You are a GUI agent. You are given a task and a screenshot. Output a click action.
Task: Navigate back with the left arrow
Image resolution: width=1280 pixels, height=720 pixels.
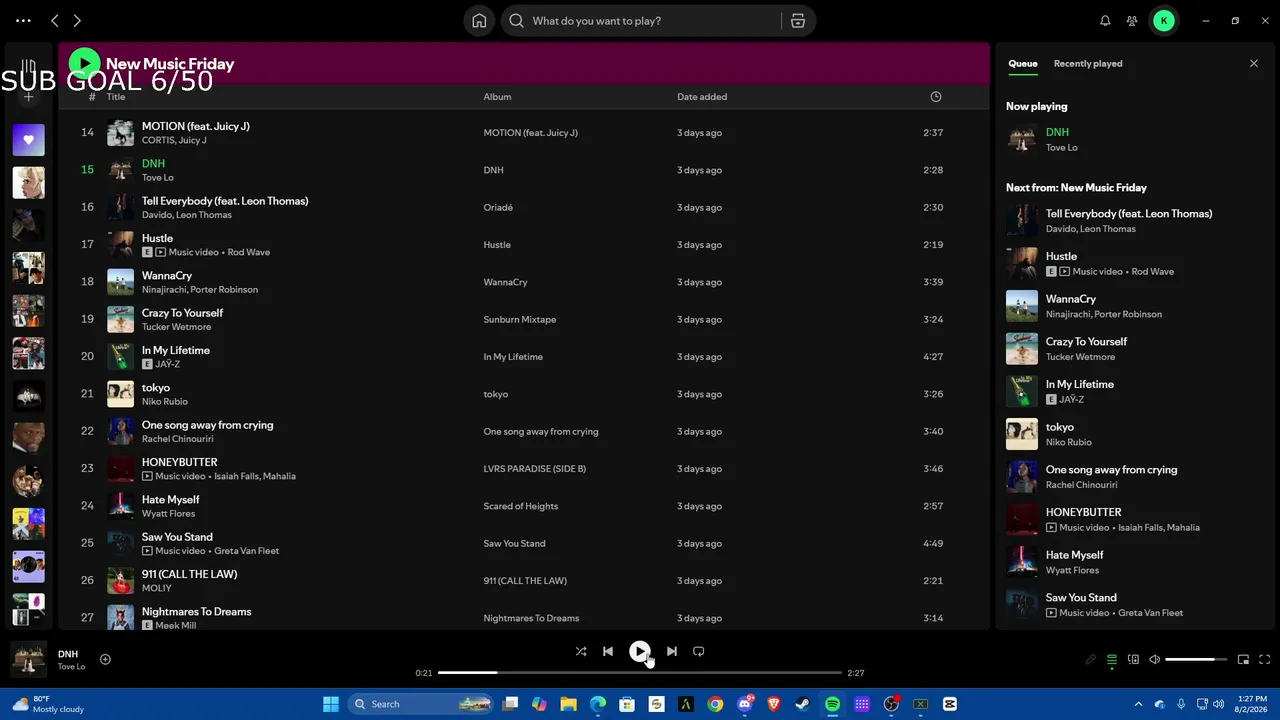tap(55, 21)
